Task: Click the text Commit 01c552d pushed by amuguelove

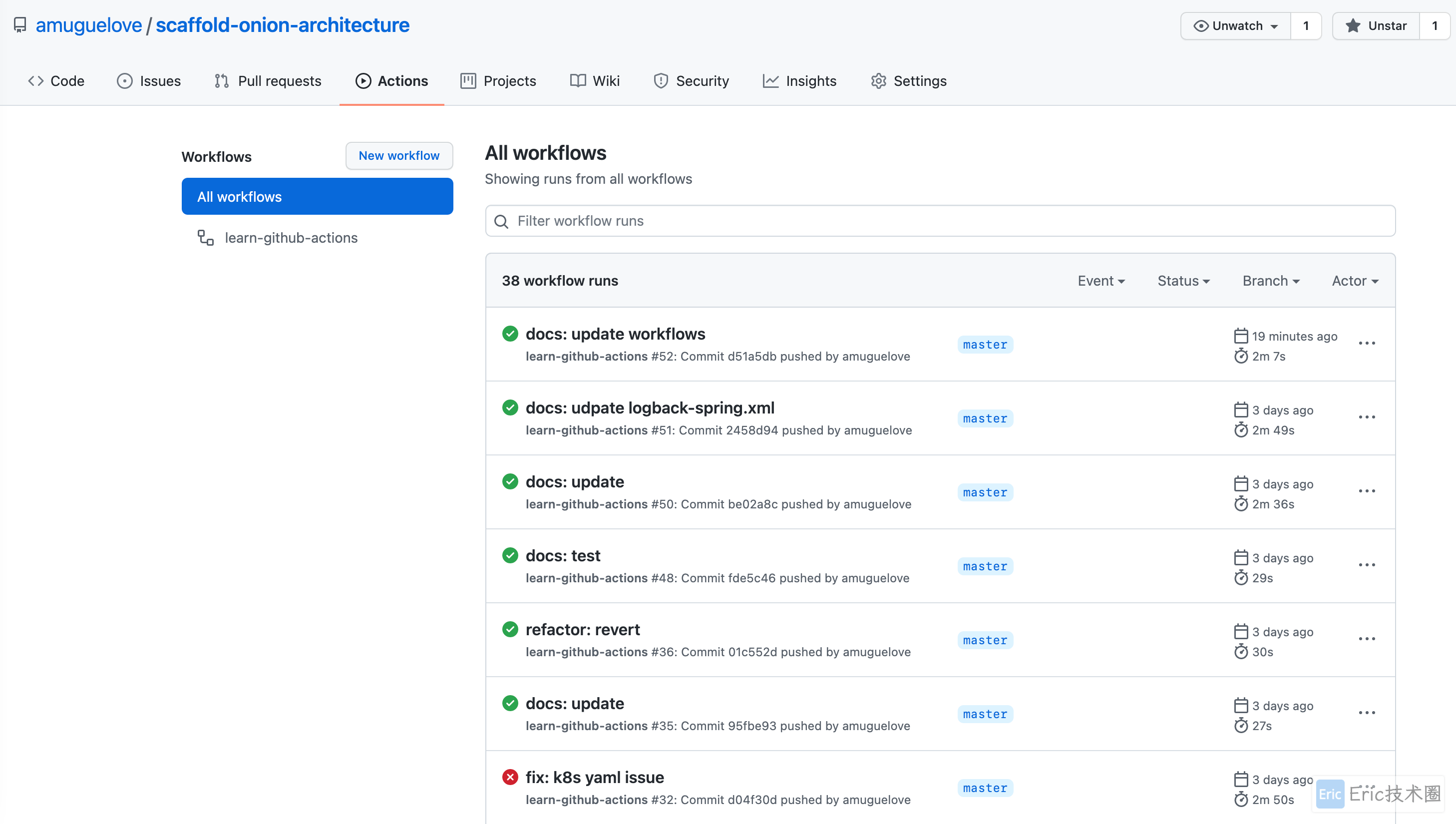Action: click(796, 652)
